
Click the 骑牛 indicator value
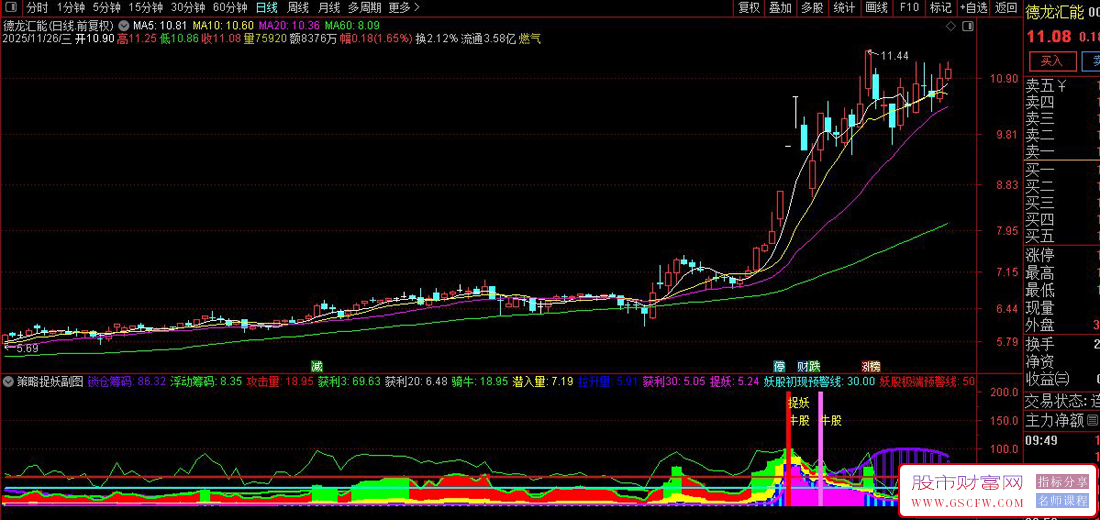479,382
